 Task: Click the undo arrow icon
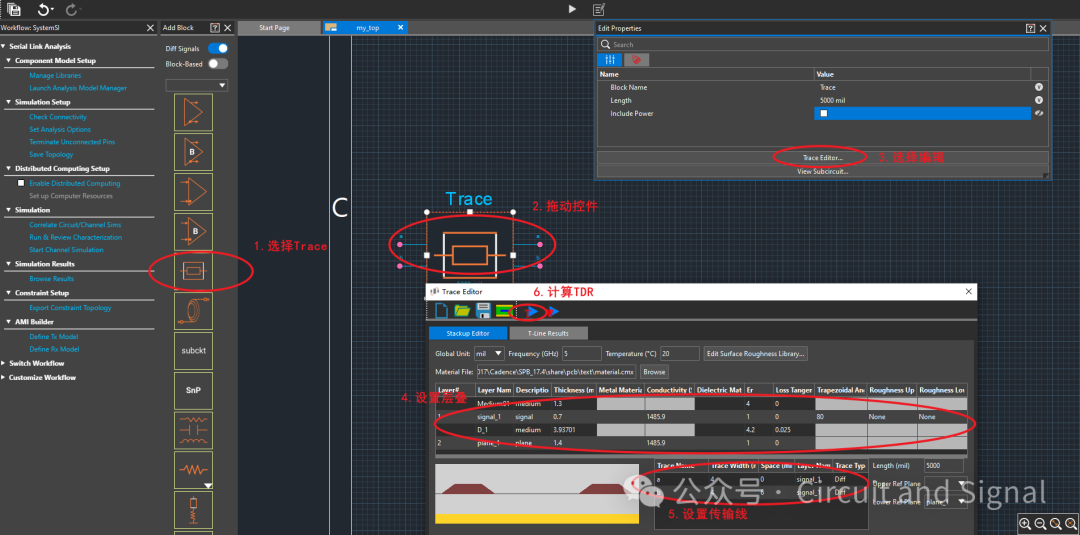pos(45,10)
